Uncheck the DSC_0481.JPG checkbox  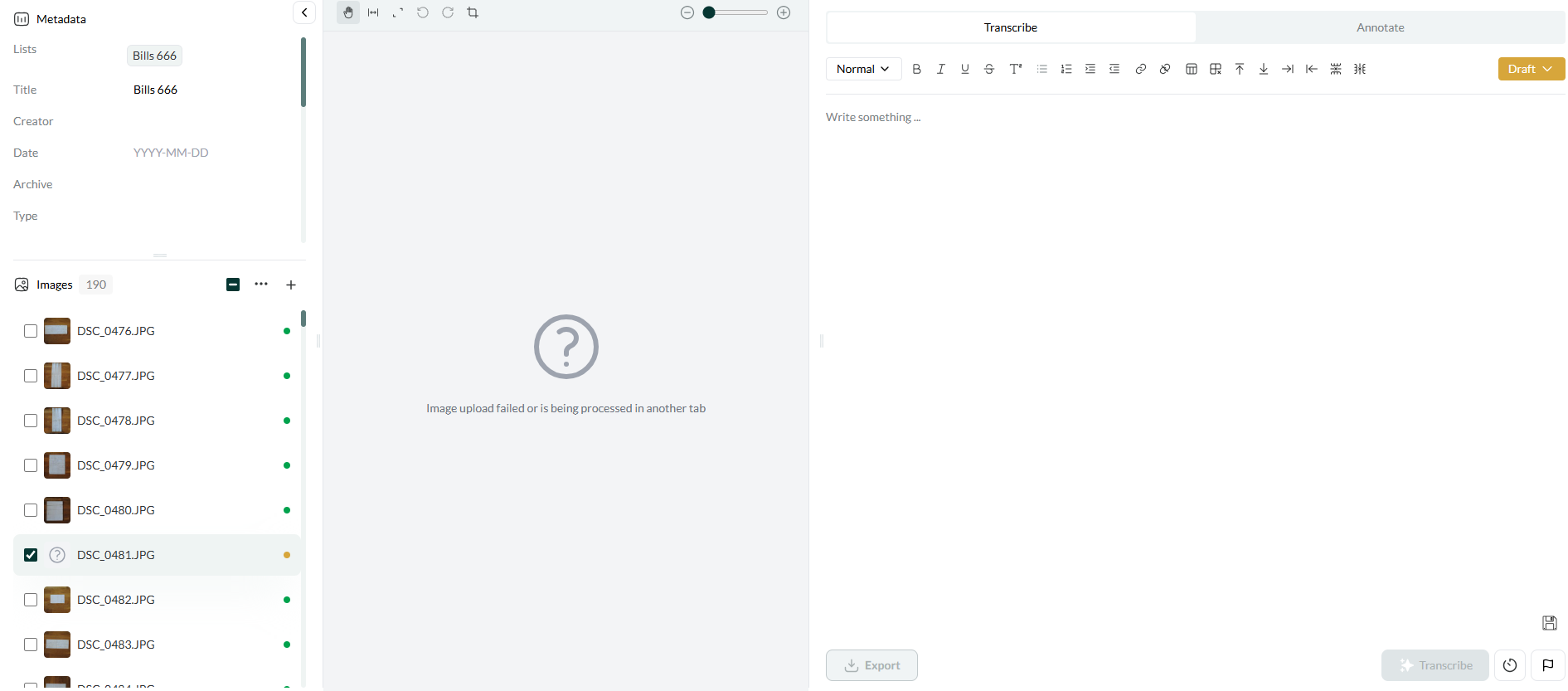31,555
